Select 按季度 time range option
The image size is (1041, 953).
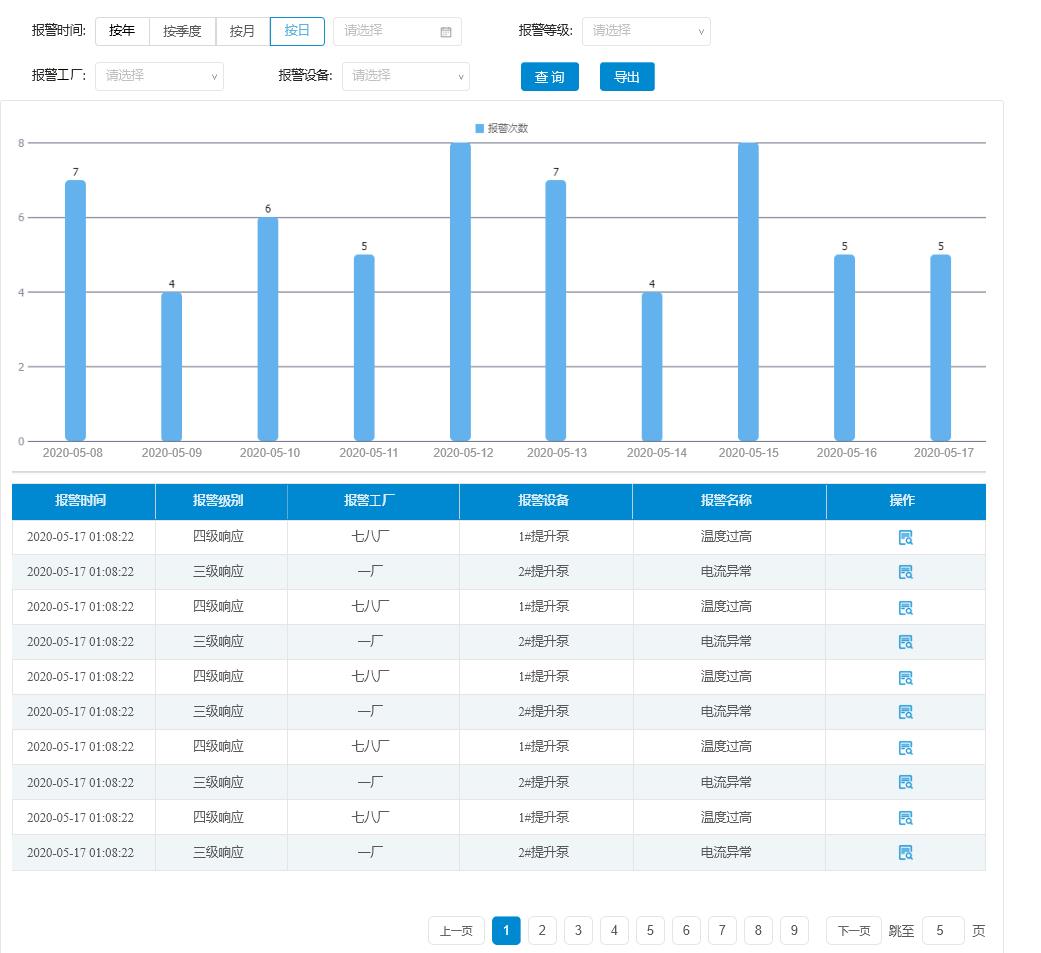182,31
